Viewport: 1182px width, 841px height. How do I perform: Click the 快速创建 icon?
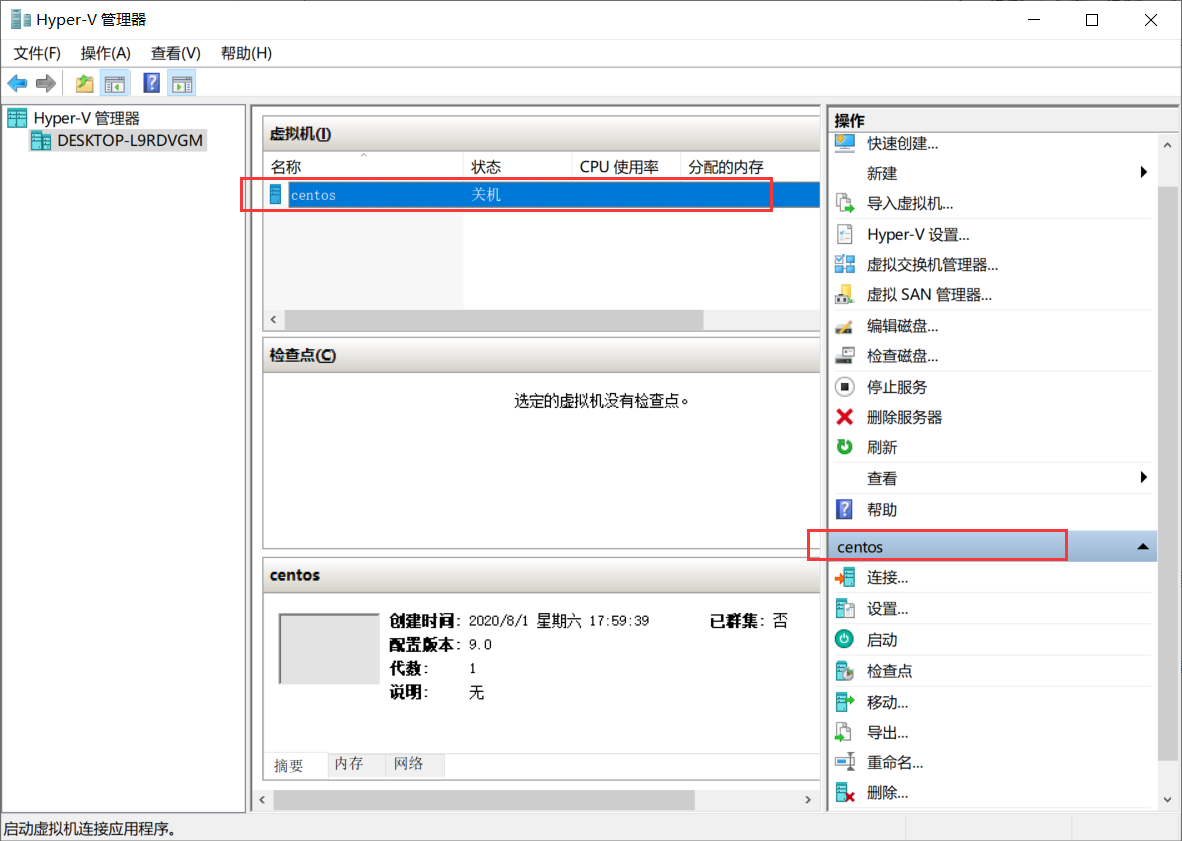(x=844, y=143)
